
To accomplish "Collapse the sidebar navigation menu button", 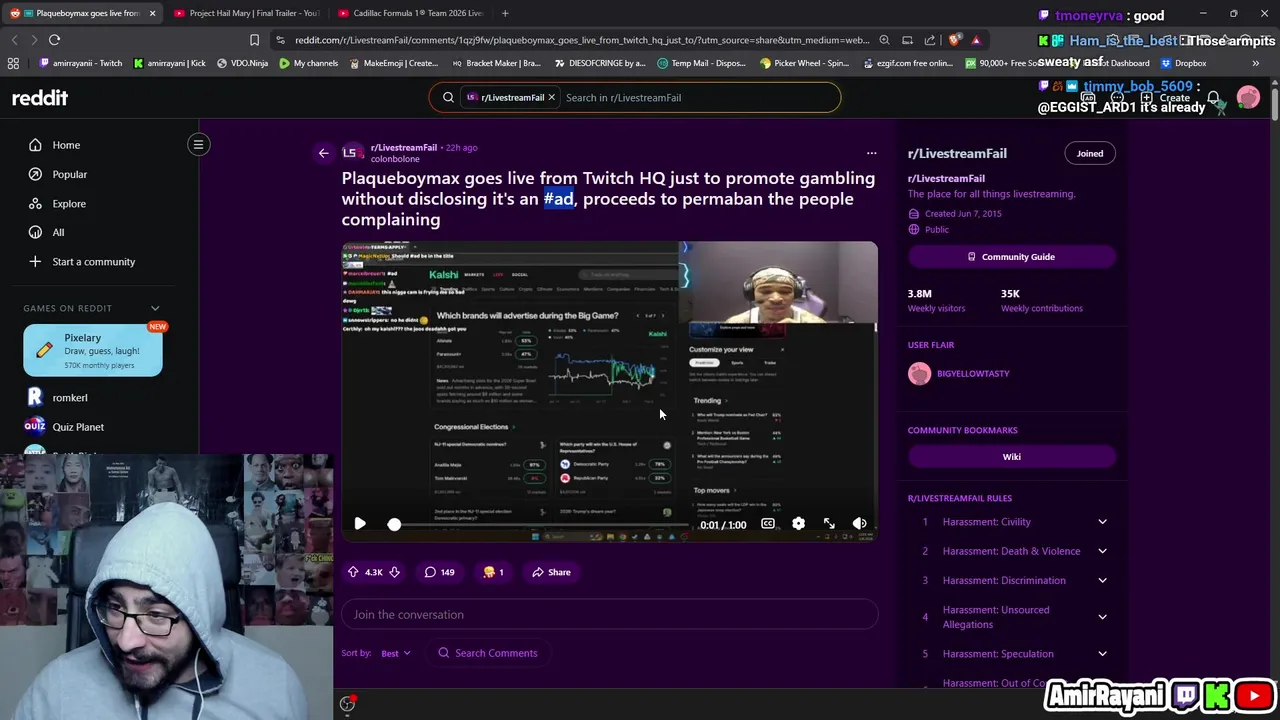I will tap(198, 145).
